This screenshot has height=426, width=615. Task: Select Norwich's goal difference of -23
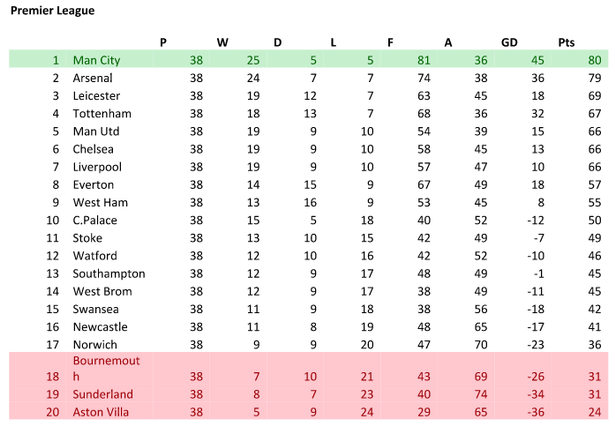click(536, 345)
